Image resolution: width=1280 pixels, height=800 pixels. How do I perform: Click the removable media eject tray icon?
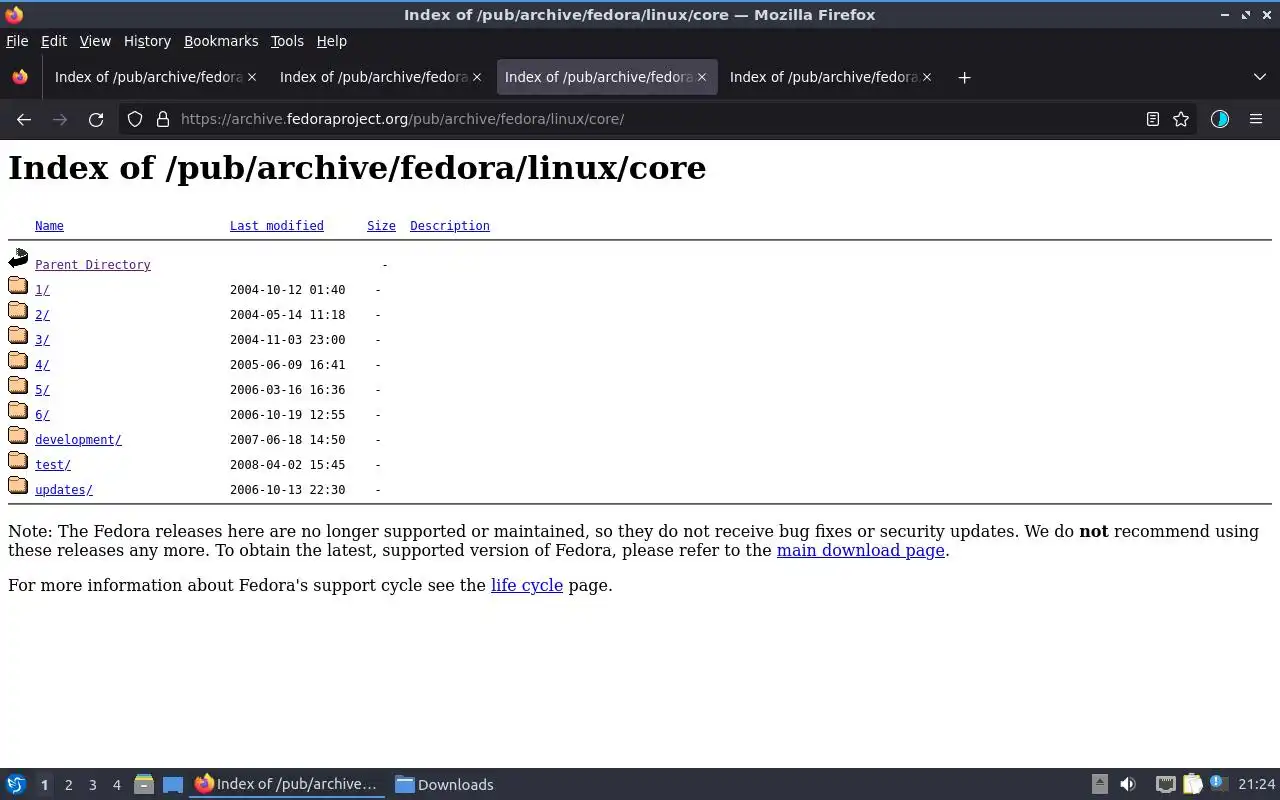[1099, 784]
